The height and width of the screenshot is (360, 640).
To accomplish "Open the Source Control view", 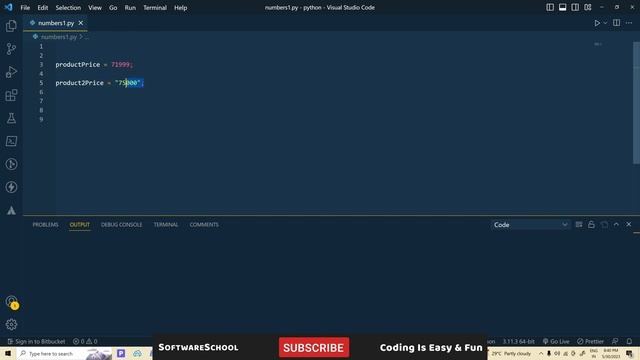I will pyautogui.click(x=11, y=49).
